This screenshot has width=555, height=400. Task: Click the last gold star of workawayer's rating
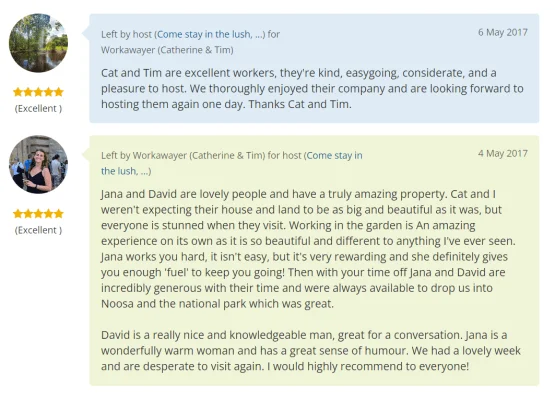59,213
